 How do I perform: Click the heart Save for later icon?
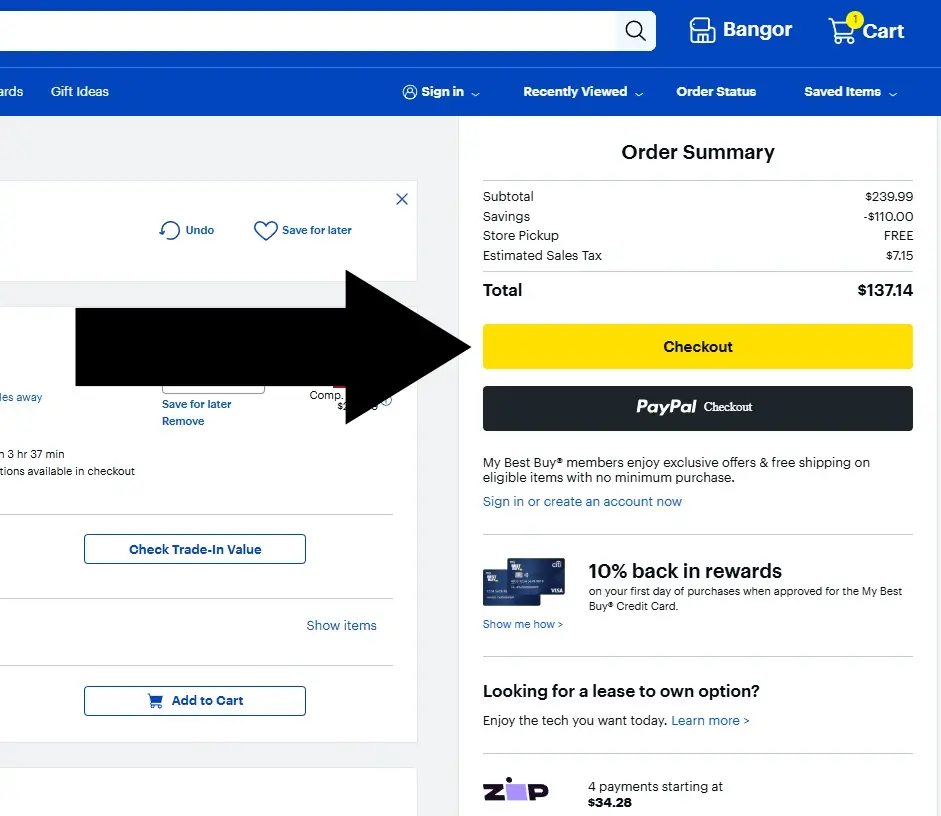265,230
